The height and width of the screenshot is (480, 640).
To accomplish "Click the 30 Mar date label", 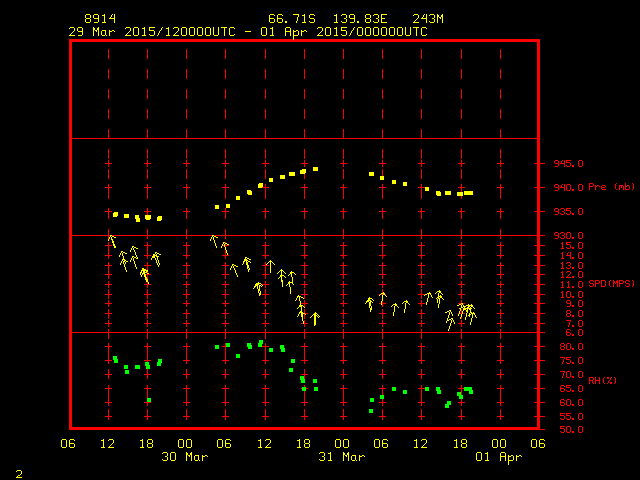I will 184,457.
